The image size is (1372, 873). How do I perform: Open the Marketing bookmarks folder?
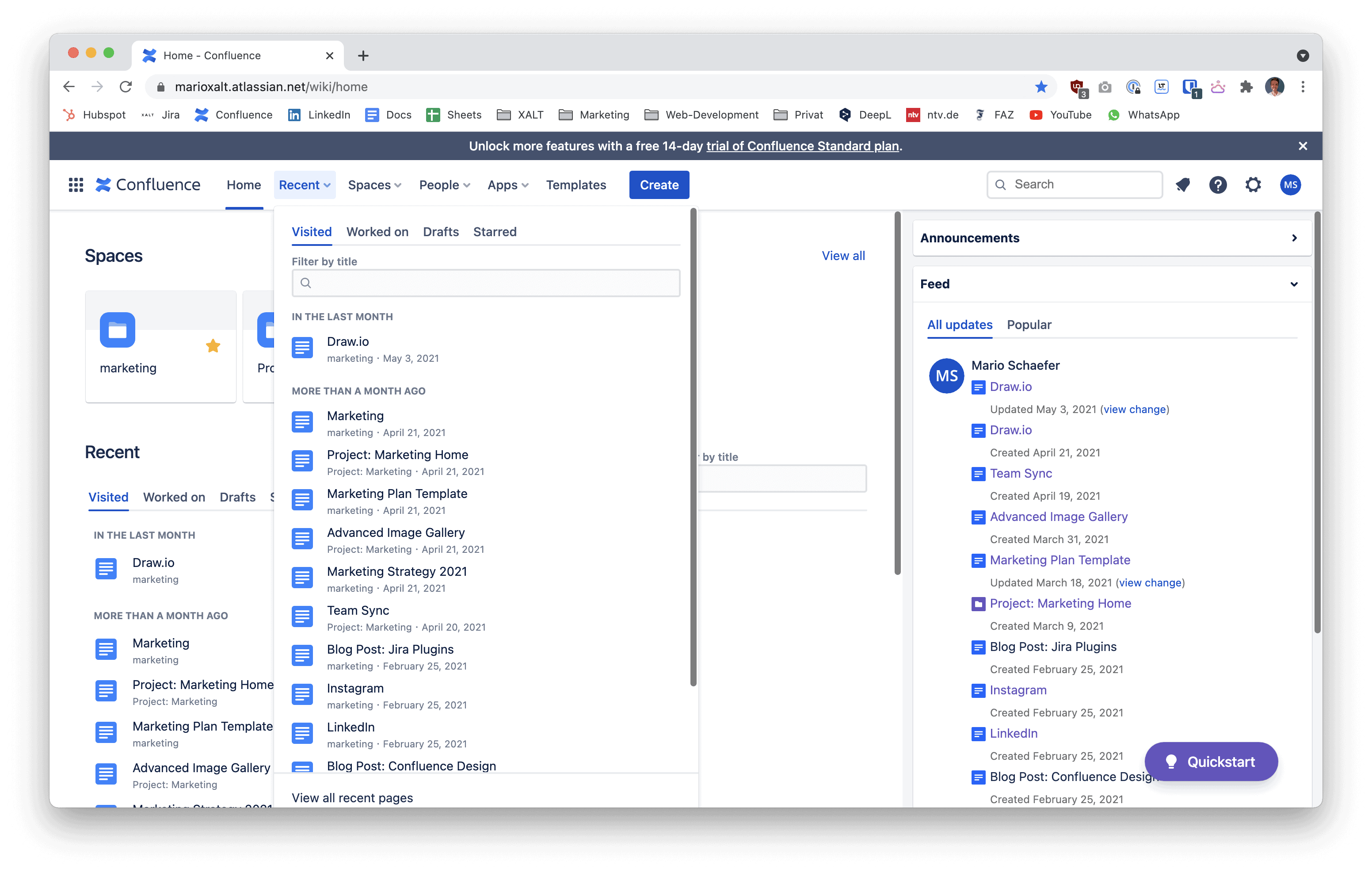pos(594,115)
